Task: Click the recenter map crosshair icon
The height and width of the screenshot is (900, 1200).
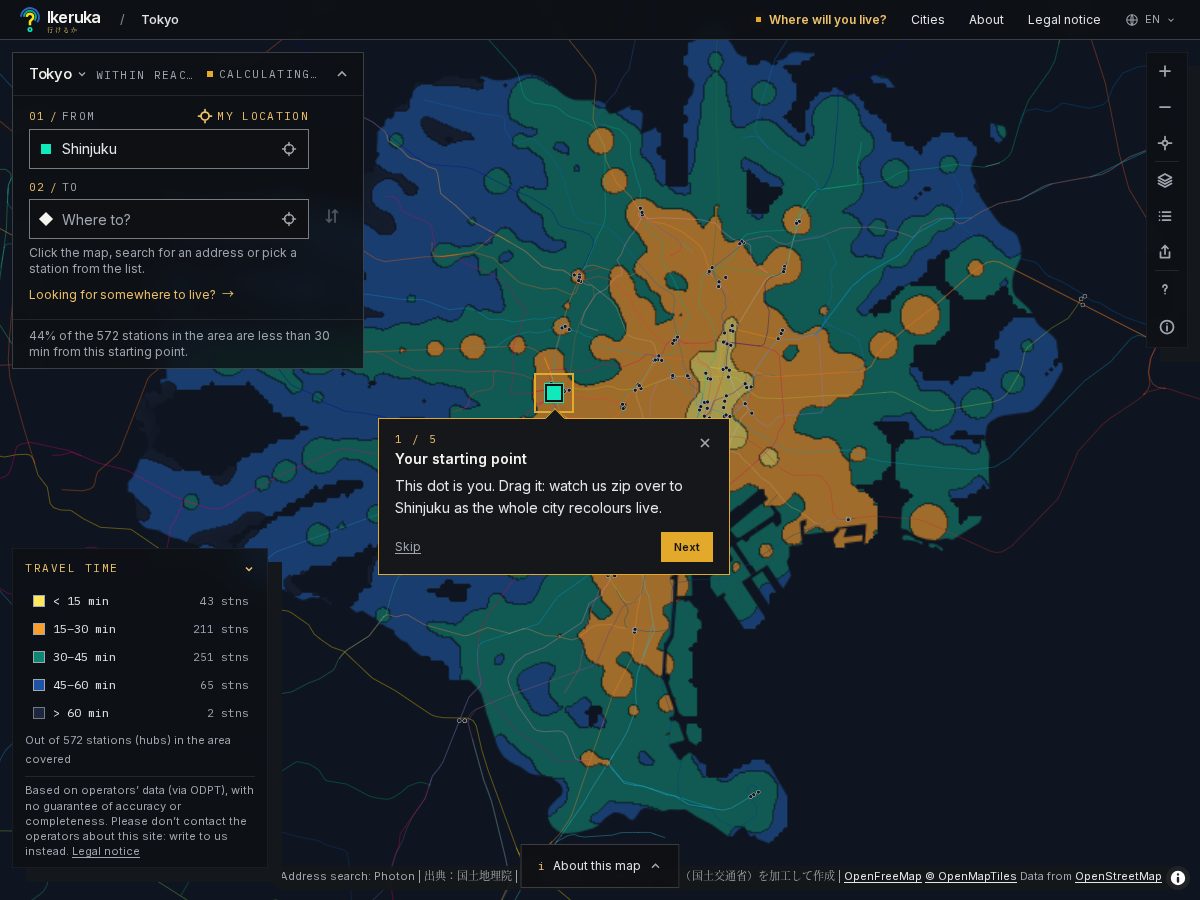Action: tap(1165, 143)
